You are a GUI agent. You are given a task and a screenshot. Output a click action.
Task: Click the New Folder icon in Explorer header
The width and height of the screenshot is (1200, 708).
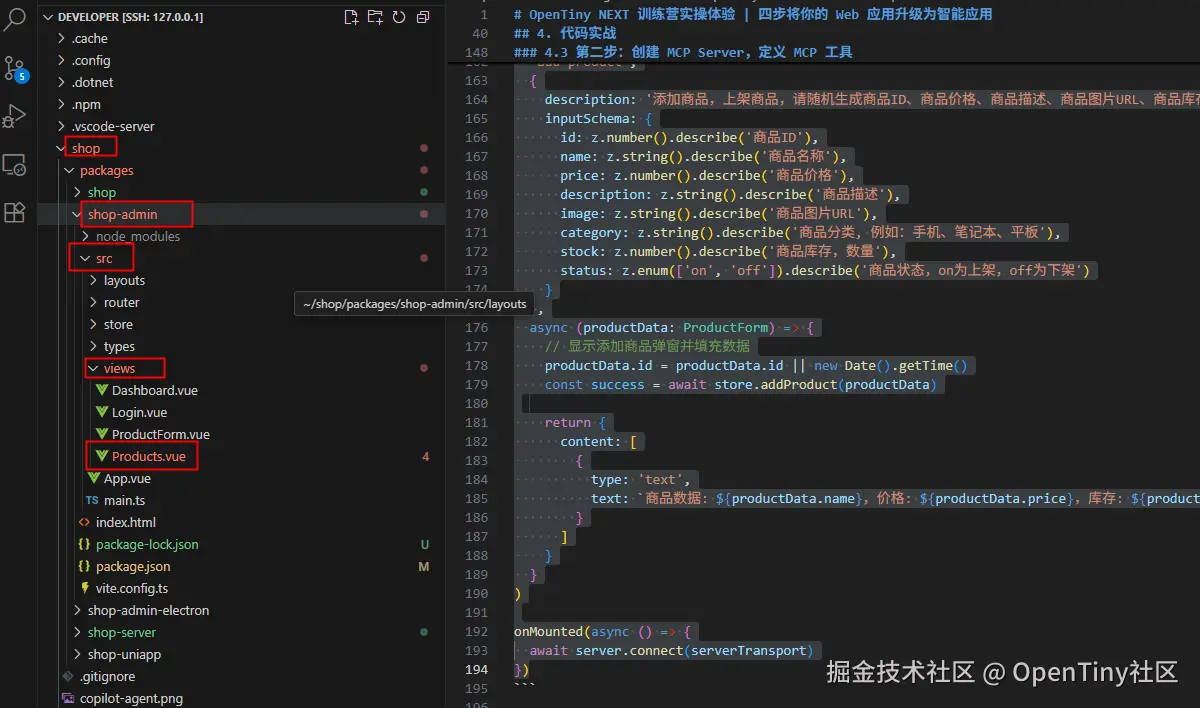click(x=375, y=17)
